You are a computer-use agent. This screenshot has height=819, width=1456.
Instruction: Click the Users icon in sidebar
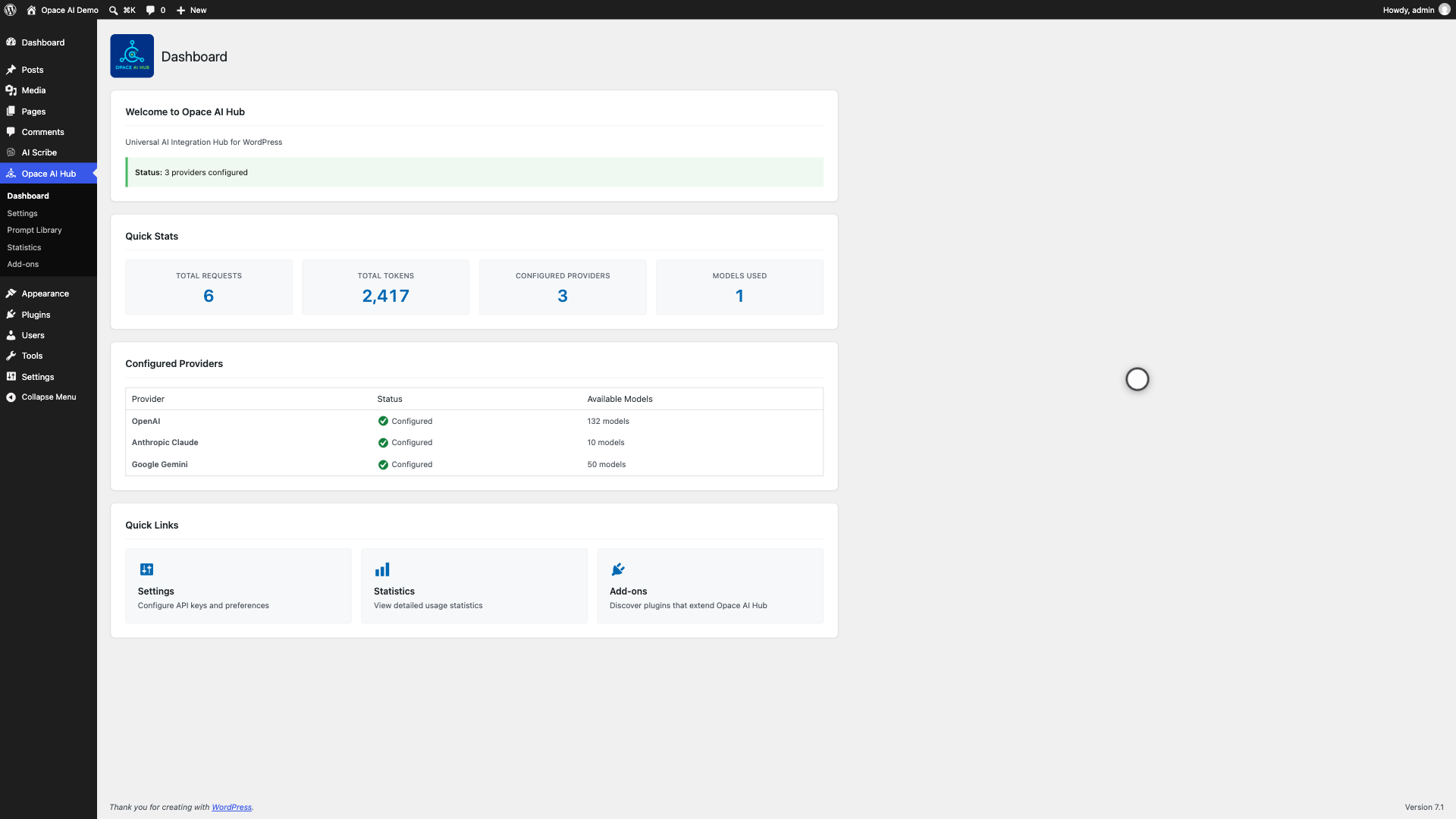(11, 335)
